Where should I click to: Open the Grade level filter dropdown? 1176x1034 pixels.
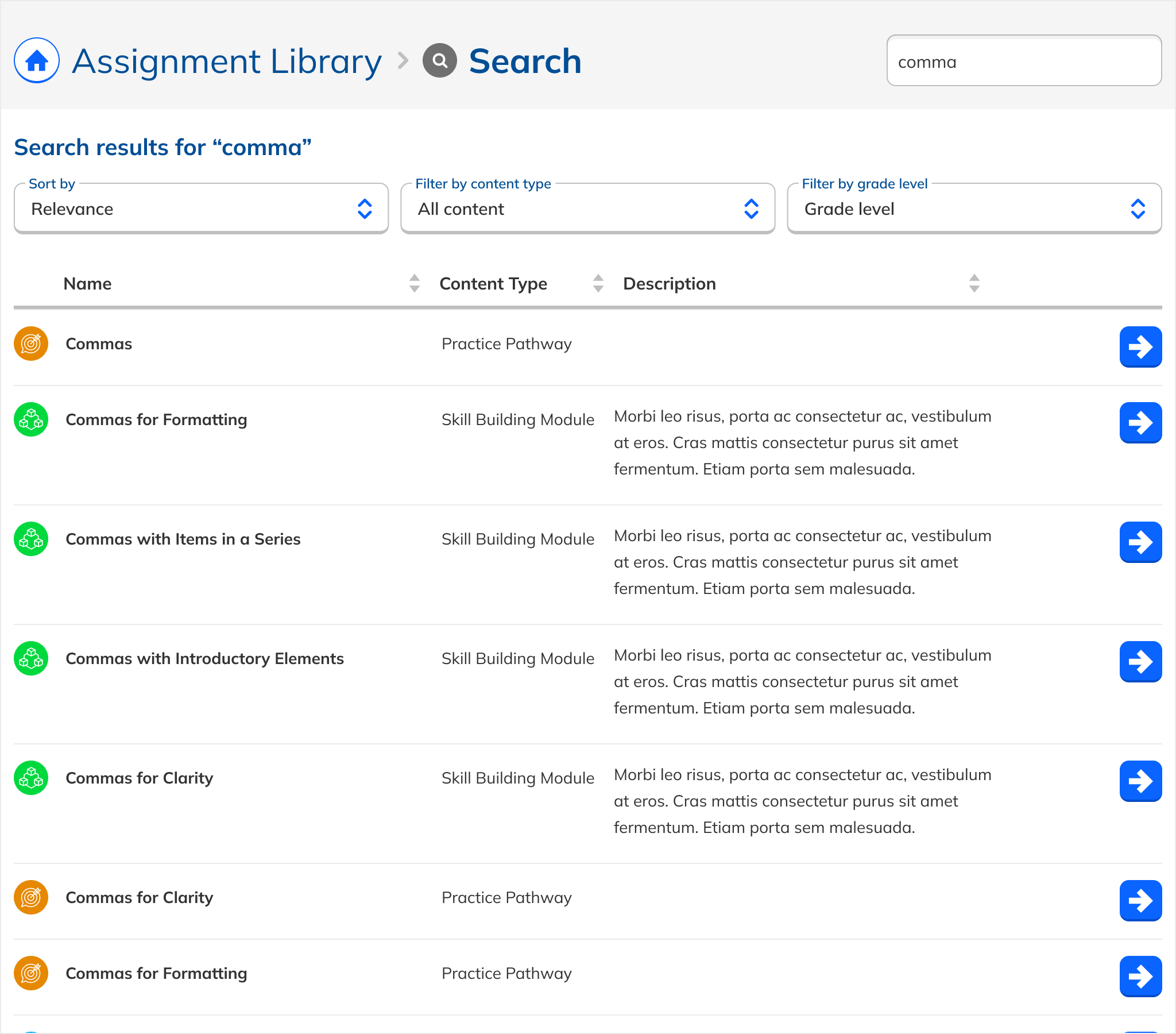click(x=973, y=209)
